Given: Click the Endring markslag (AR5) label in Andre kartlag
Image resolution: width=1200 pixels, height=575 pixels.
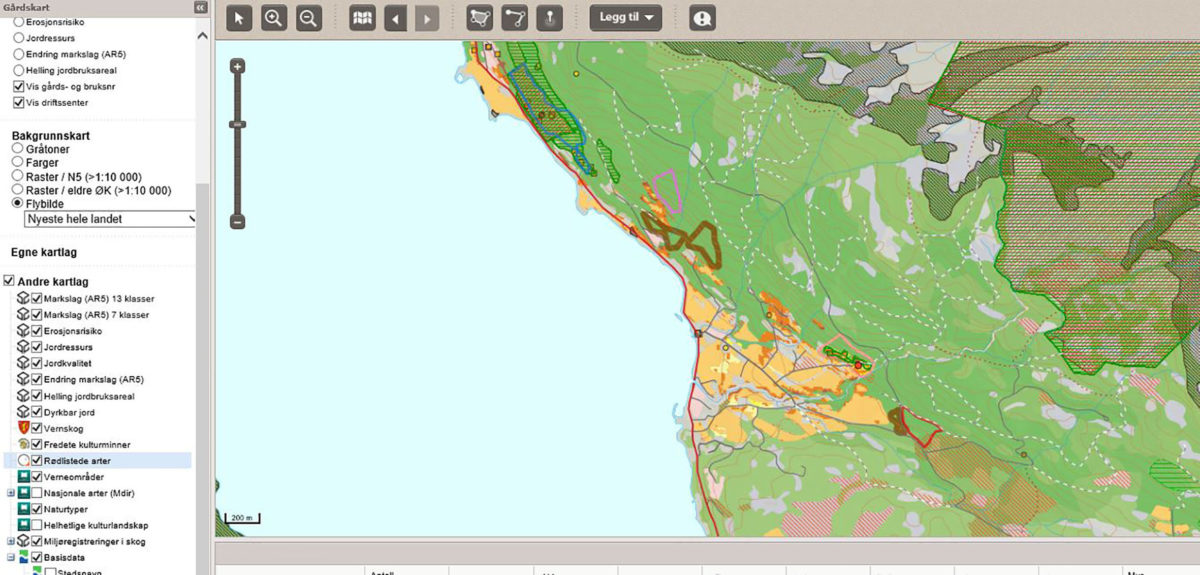Looking at the screenshot, I should [94, 380].
